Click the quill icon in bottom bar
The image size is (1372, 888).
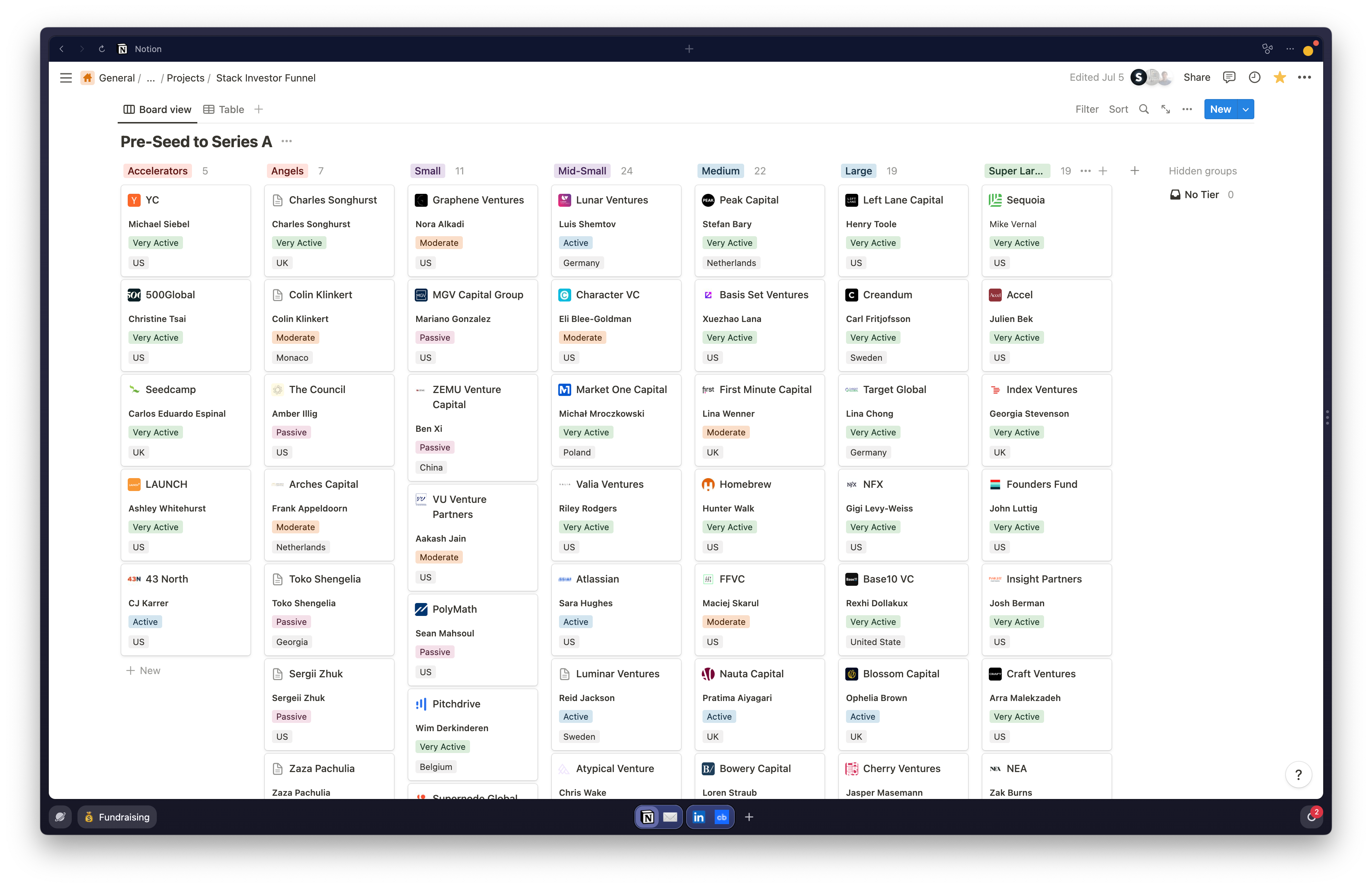coord(60,817)
